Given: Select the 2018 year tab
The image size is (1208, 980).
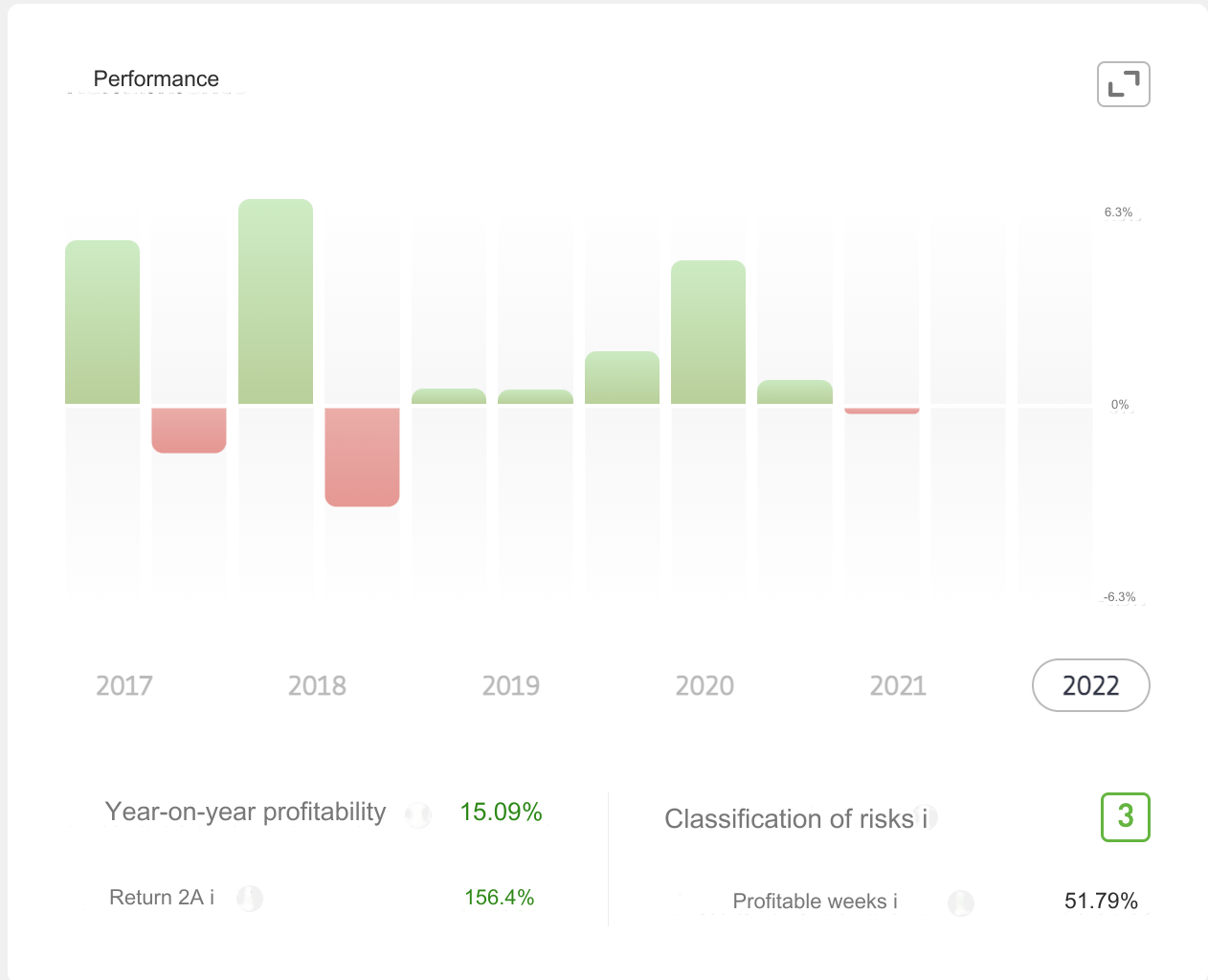Looking at the screenshot, I should tap(317, 685).
